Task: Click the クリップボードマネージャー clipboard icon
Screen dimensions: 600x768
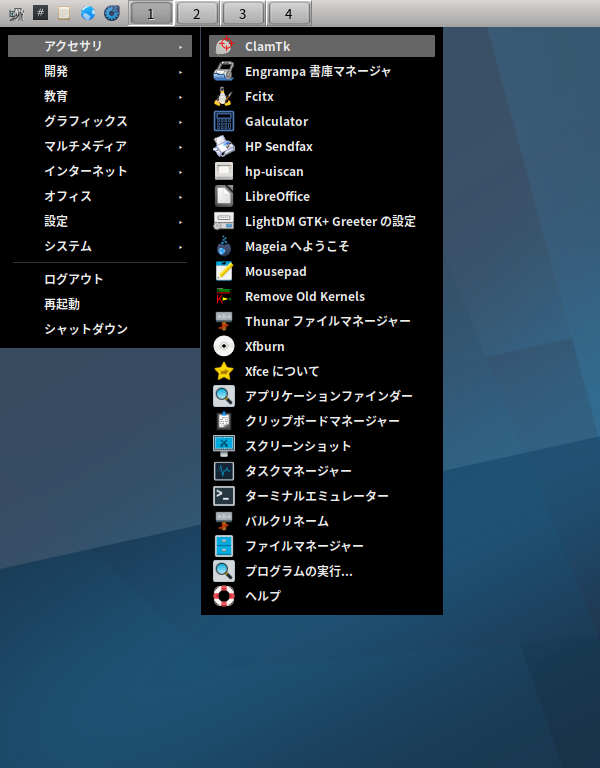Action: (224, 421)
